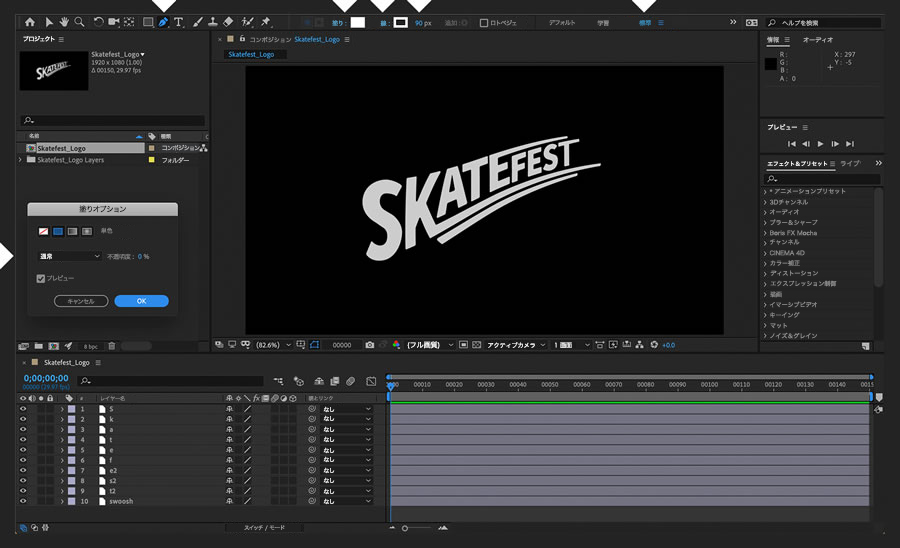Click the white fill color swatch
The image size is (900, 548).
click(x=357, y=22)
